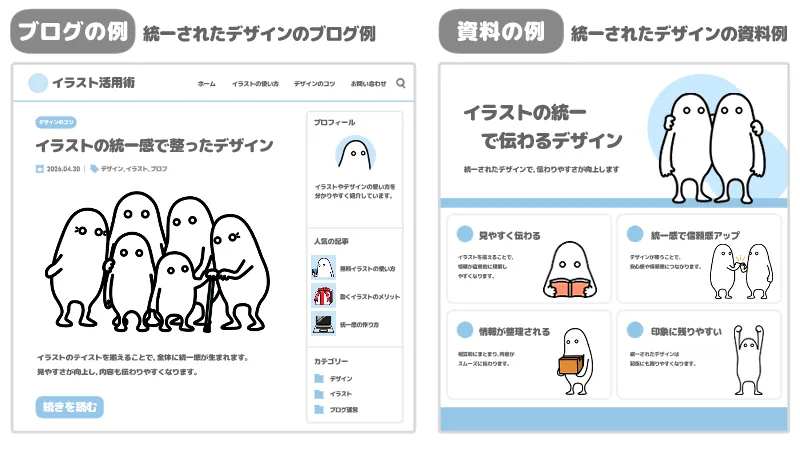800x450 pixels.
Task: Open the イラストの使い方 menu item
Action: tap(255, 84)
